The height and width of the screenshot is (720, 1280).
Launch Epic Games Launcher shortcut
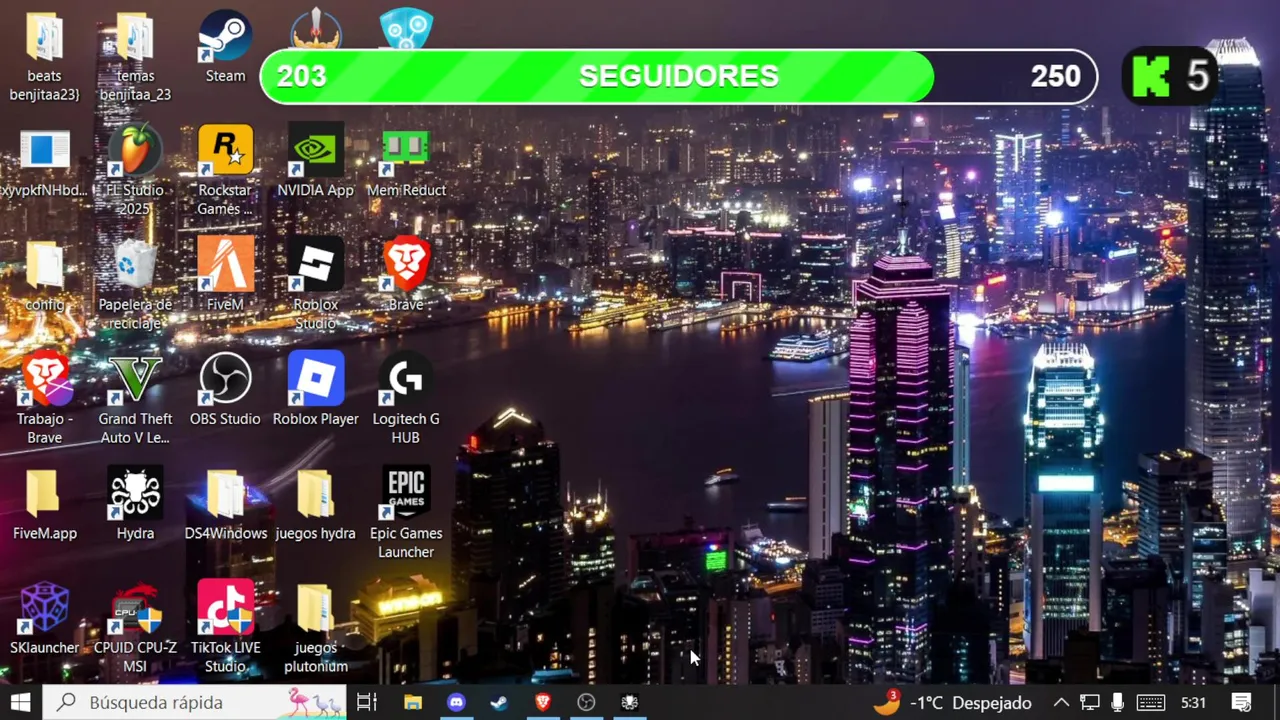[x=406, y=512]
